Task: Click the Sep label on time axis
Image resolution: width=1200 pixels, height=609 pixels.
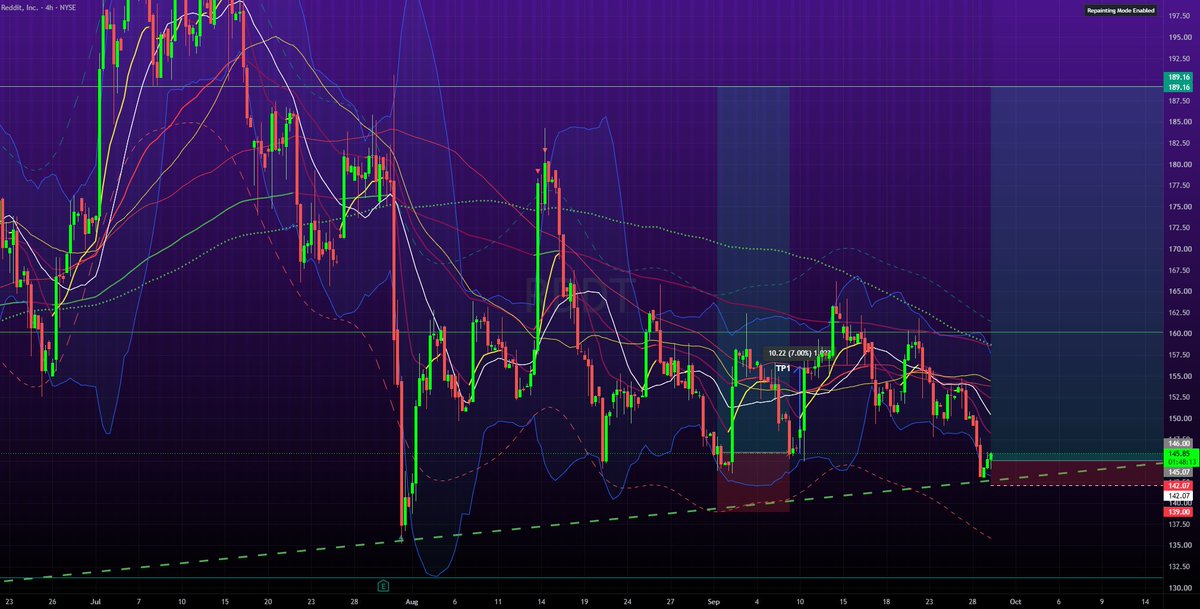Action: point(713,603)
